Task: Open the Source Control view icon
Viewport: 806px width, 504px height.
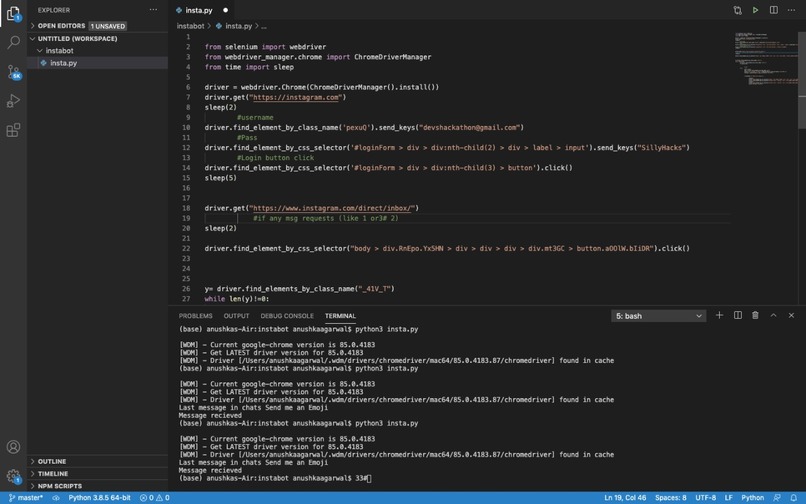Action: pyautogui.click(x=13, y=71)
